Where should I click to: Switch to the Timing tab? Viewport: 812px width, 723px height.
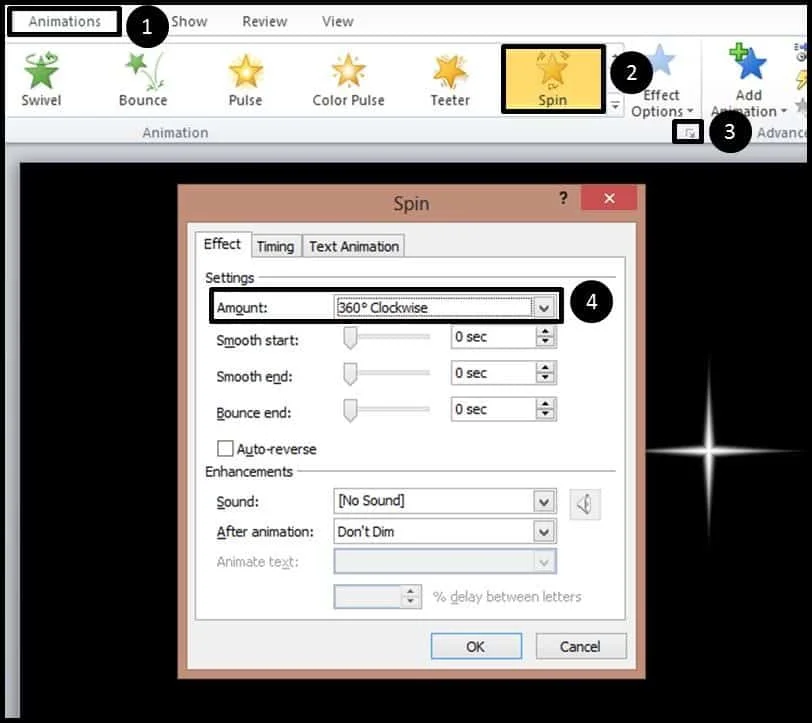[x=275, y=246]
